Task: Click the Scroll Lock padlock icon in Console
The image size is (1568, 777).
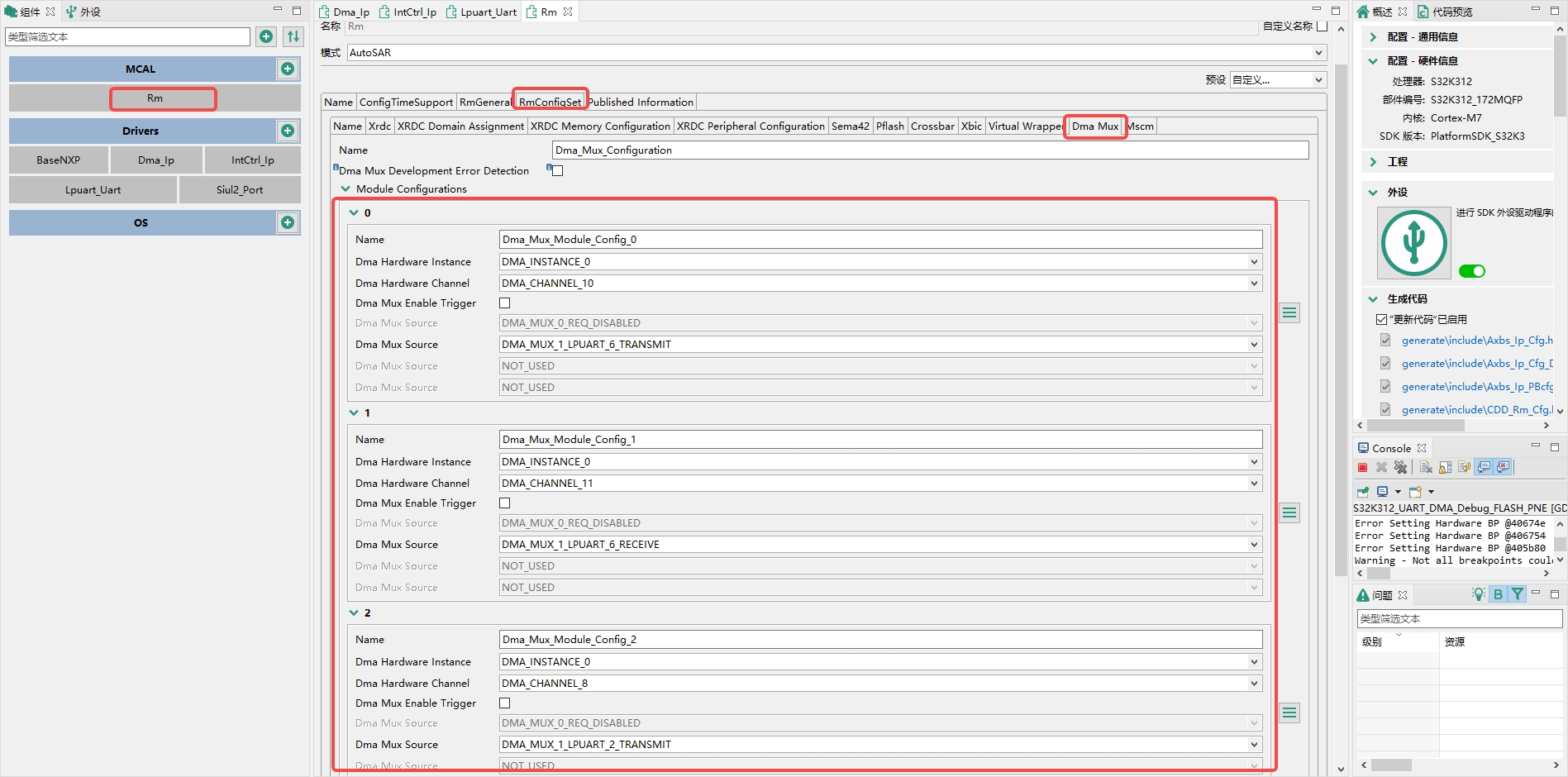Action: click(1444, 467)
